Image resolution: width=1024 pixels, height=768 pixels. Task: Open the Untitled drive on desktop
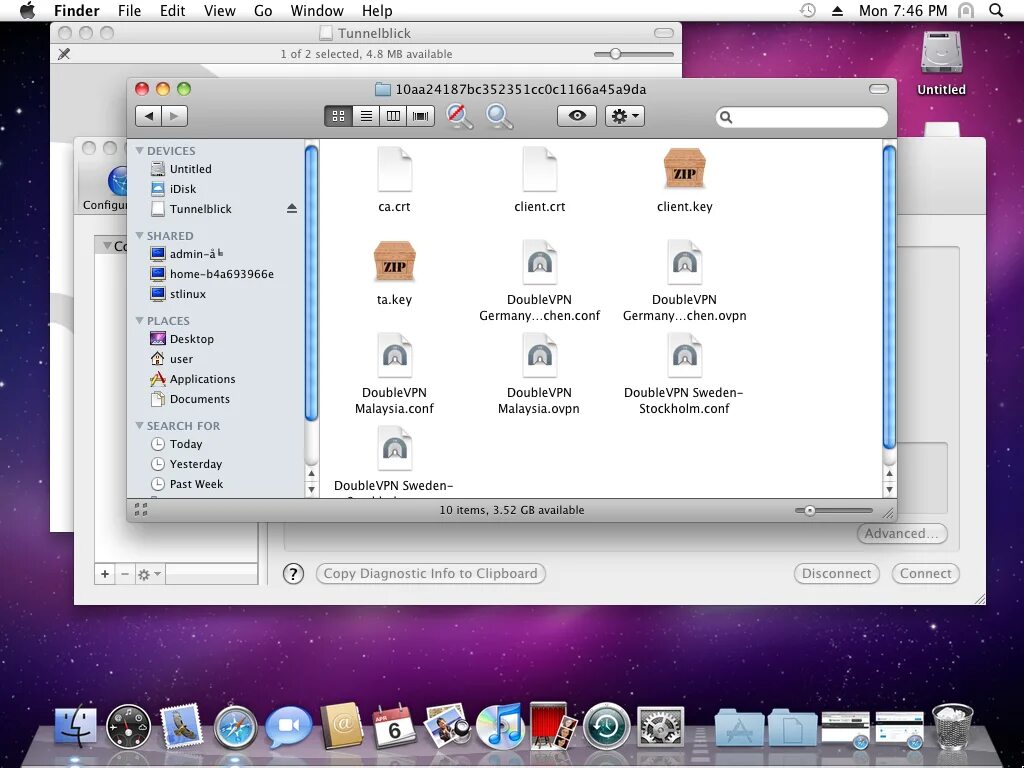941,54
